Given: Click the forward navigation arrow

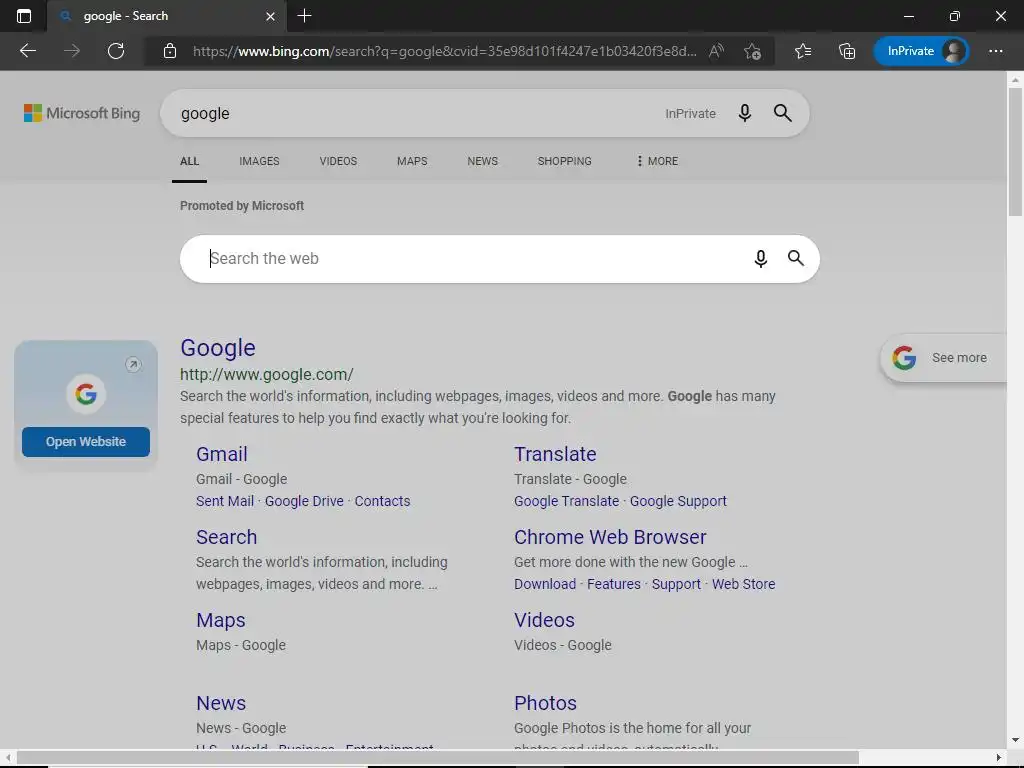Looking at the screenshot, I should point(72,51).
